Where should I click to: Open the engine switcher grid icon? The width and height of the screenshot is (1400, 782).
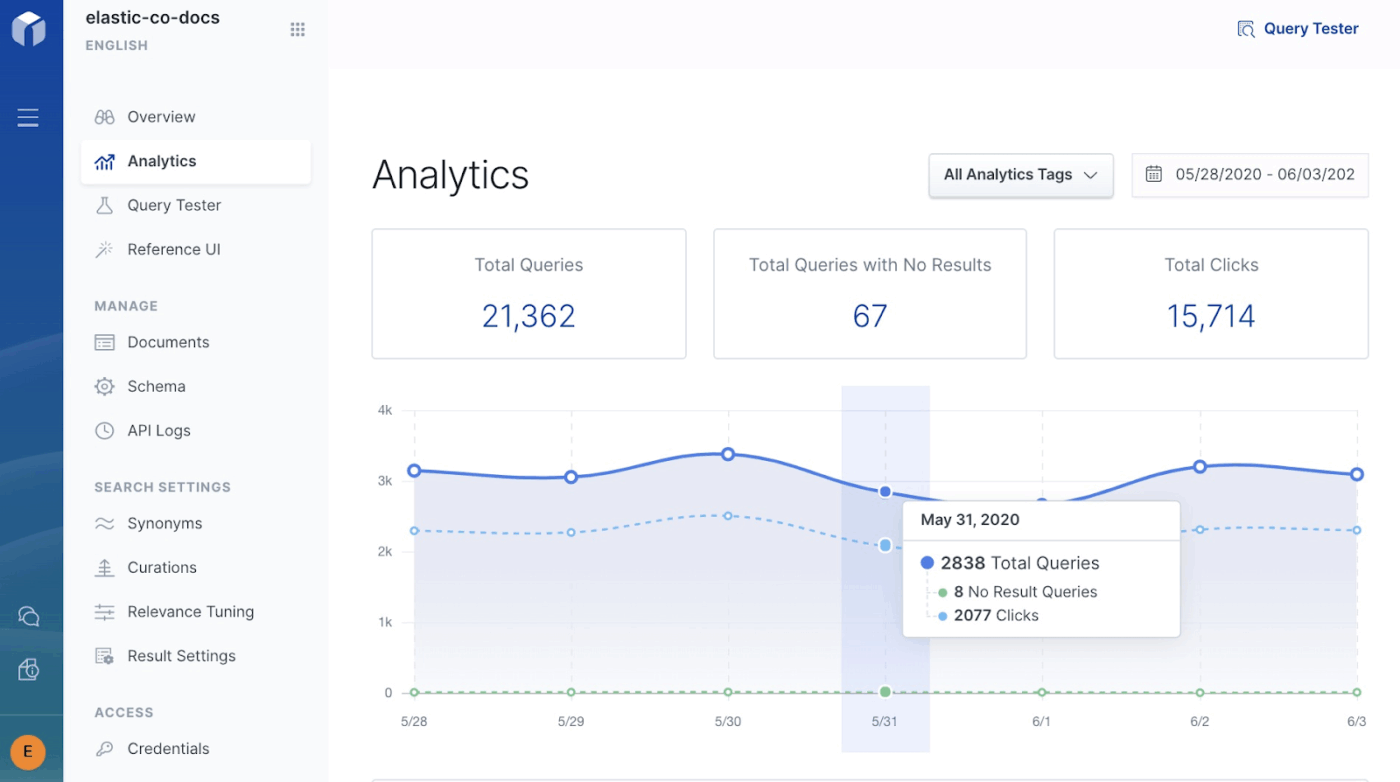pyautogui.click(x=297, y=30)
